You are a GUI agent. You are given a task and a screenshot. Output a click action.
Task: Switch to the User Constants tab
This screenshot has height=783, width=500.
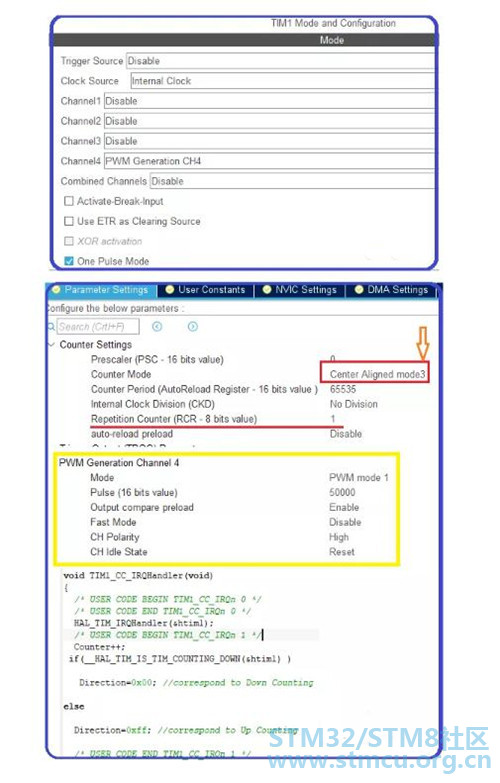point(206,290)
